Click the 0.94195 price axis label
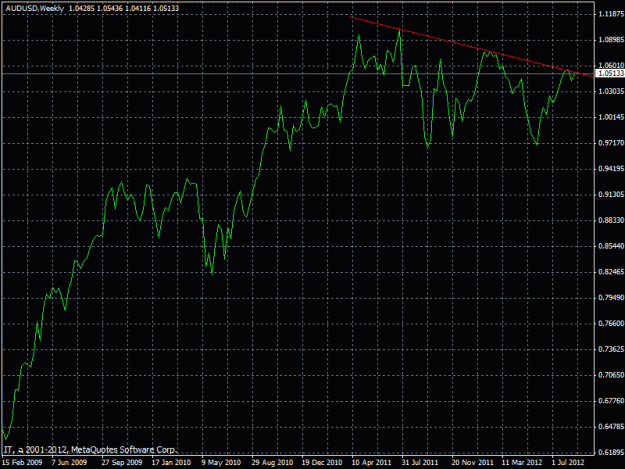This screenshot has height=469, width=625. pos(611,169)
